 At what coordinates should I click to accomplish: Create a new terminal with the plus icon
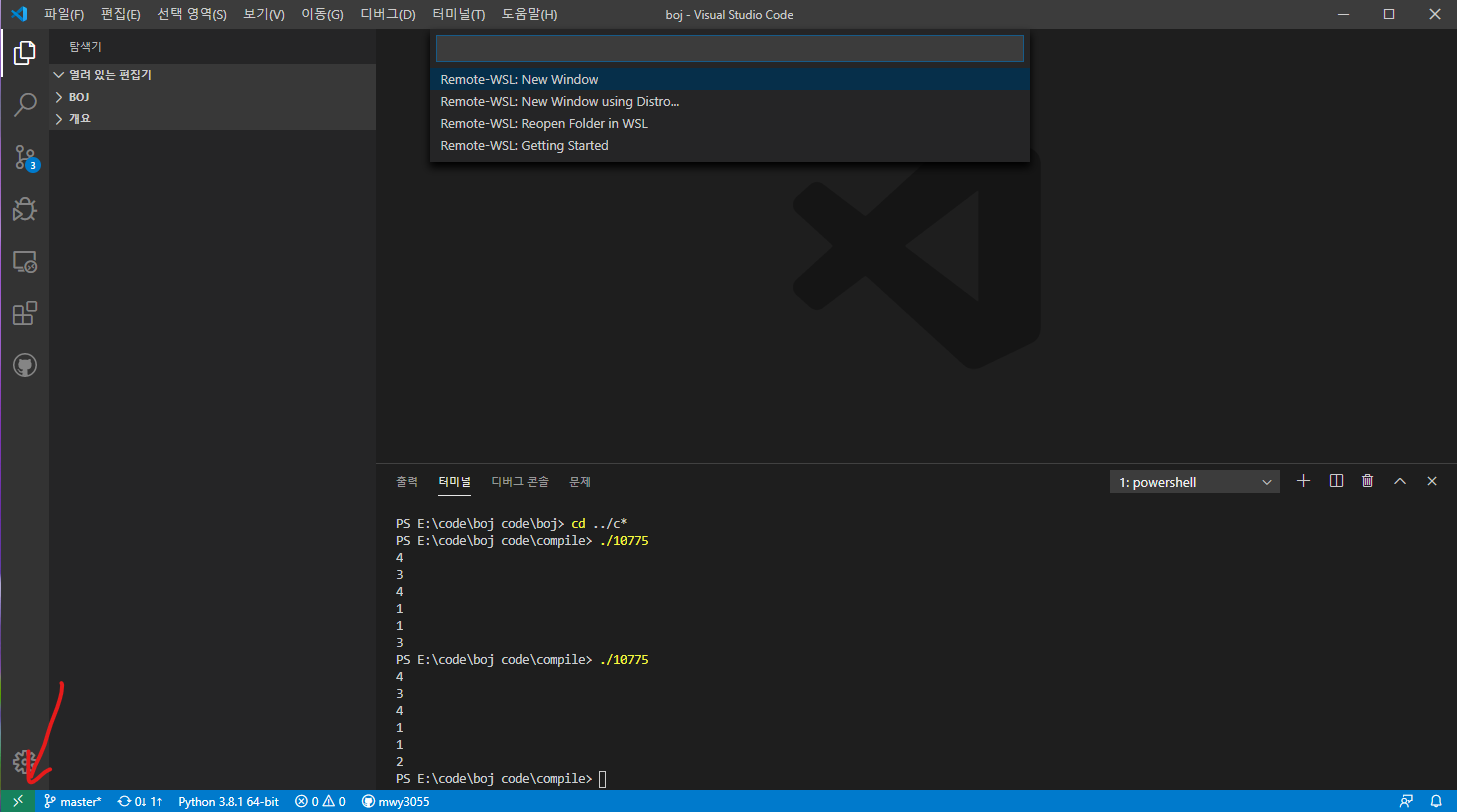pos(1303,481)
